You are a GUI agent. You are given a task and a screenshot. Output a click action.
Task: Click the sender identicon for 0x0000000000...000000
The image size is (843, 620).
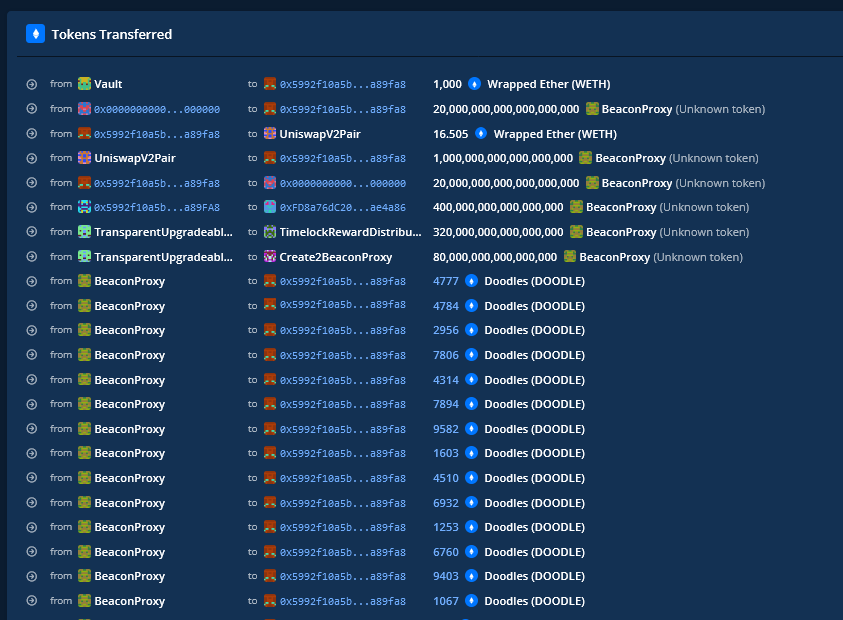84,109
